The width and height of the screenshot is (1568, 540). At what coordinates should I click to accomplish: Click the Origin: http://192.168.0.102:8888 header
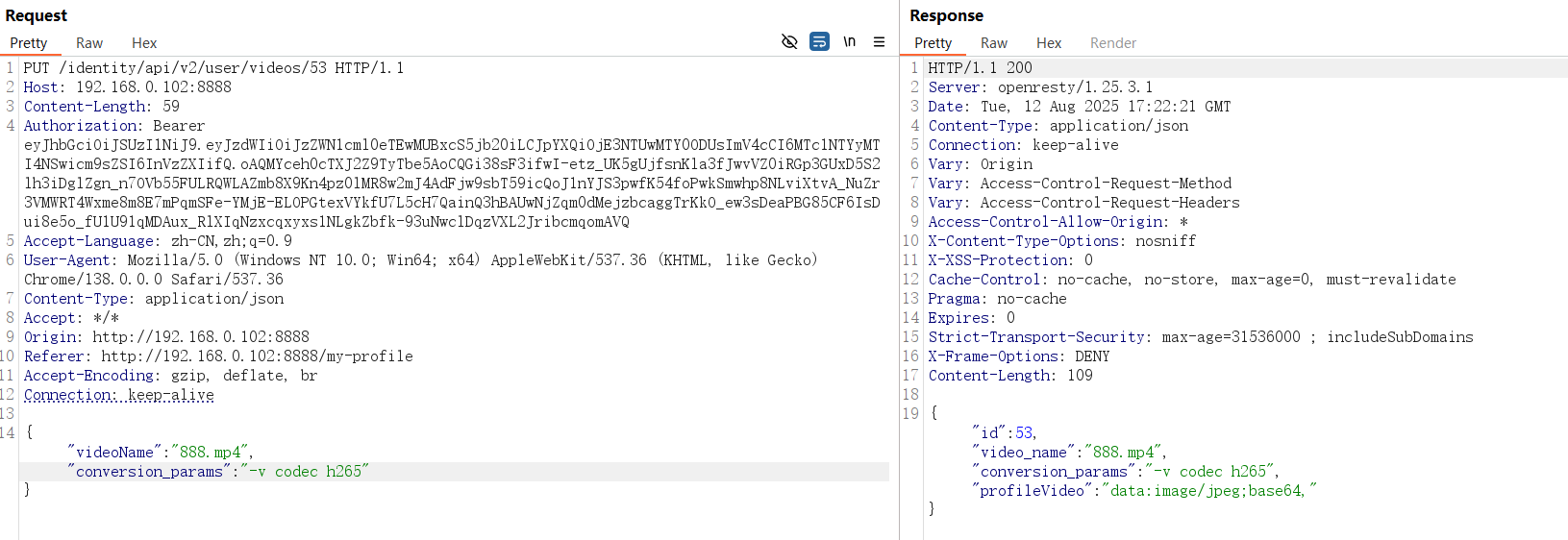(x=166, y=337)
